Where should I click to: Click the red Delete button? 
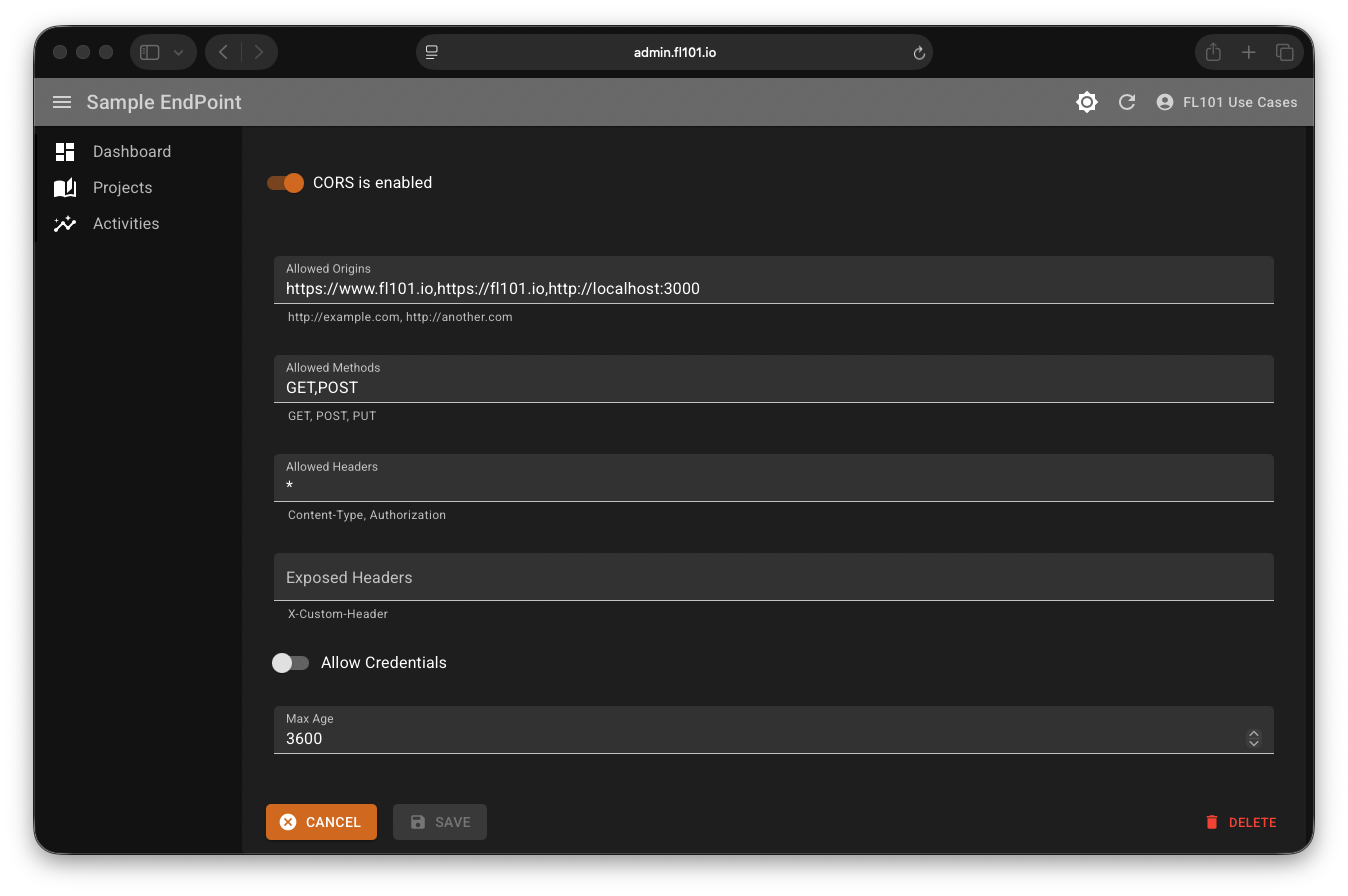(x=1241, y=822)
